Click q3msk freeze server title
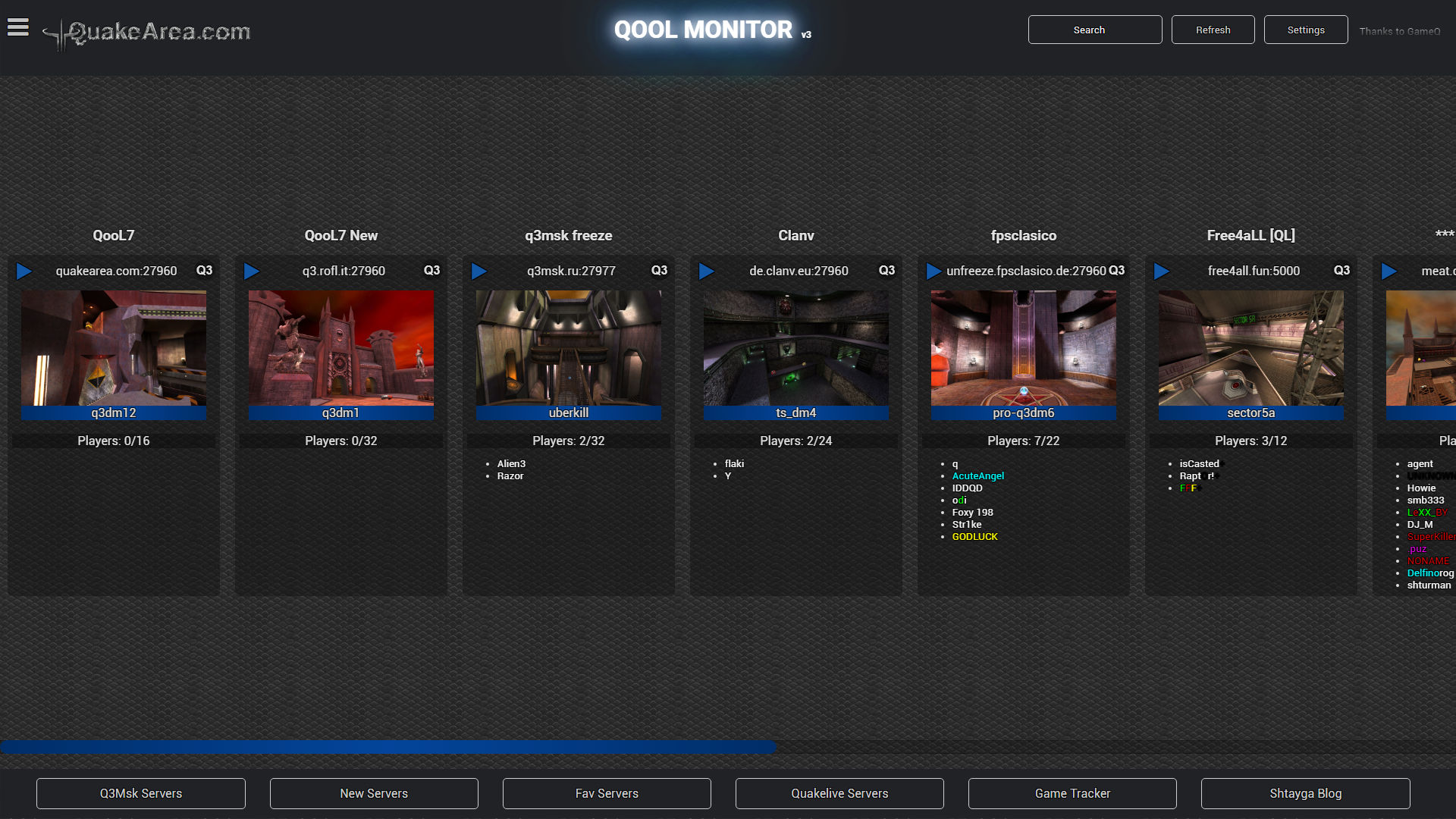Image resolution: width=1456 pixels, height=819 pixels. point(569,236)
